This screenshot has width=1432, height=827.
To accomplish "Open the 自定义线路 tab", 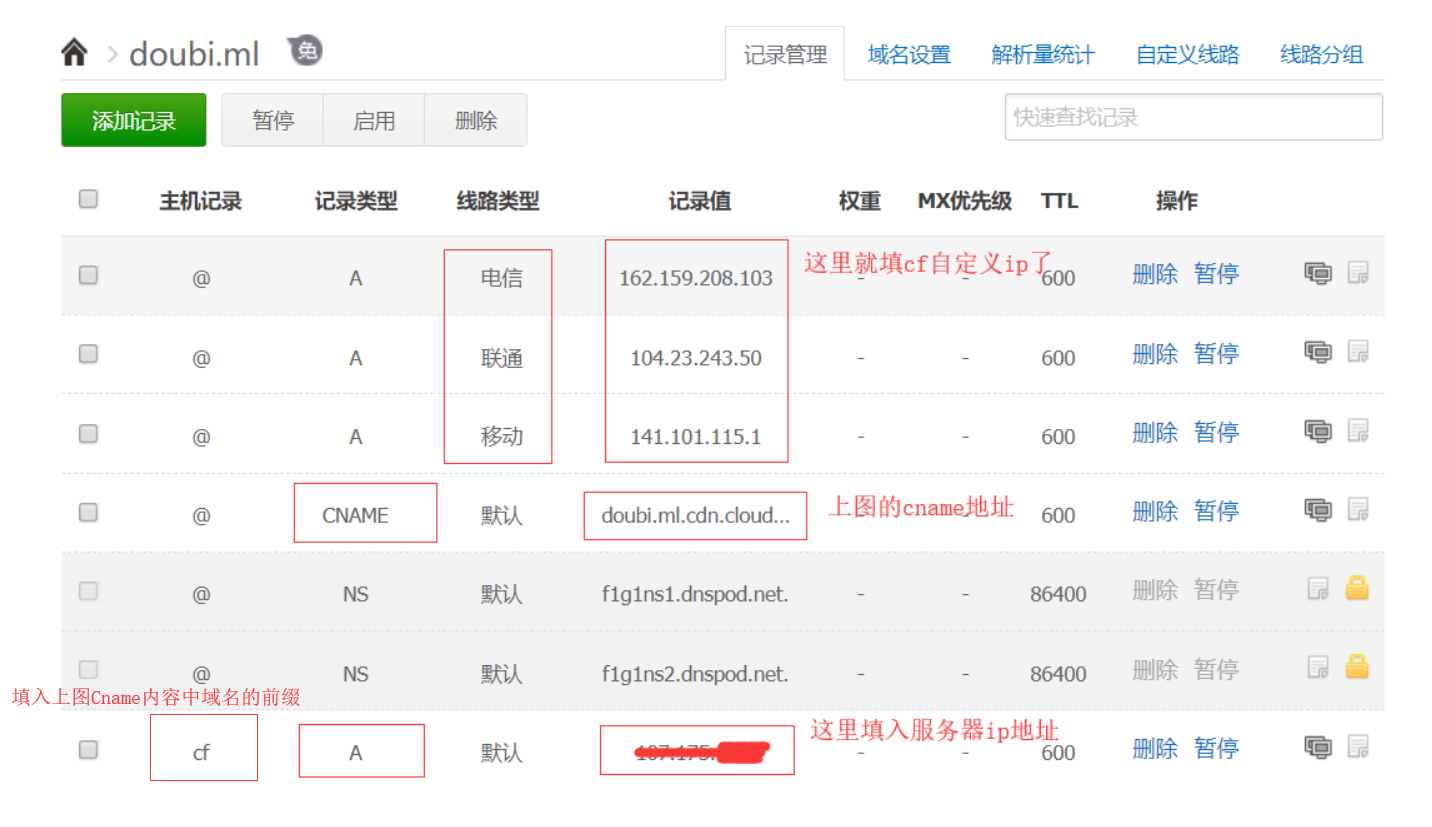I will [1188, 54].
